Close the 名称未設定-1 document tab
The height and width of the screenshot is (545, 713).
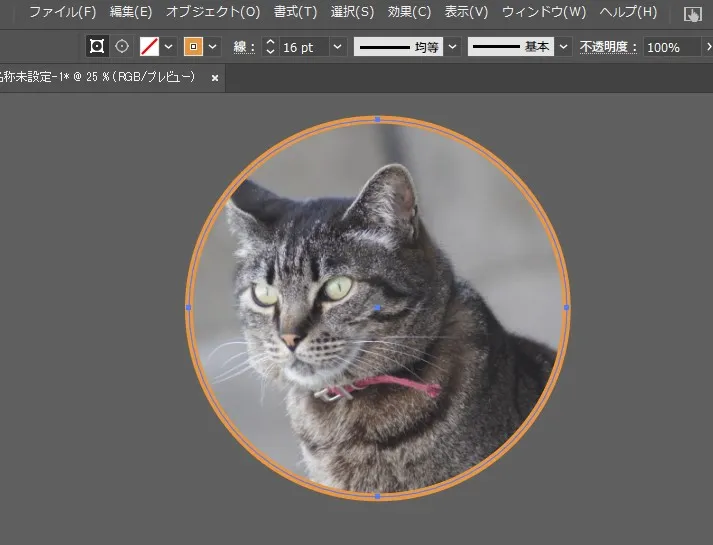point(215,78)
